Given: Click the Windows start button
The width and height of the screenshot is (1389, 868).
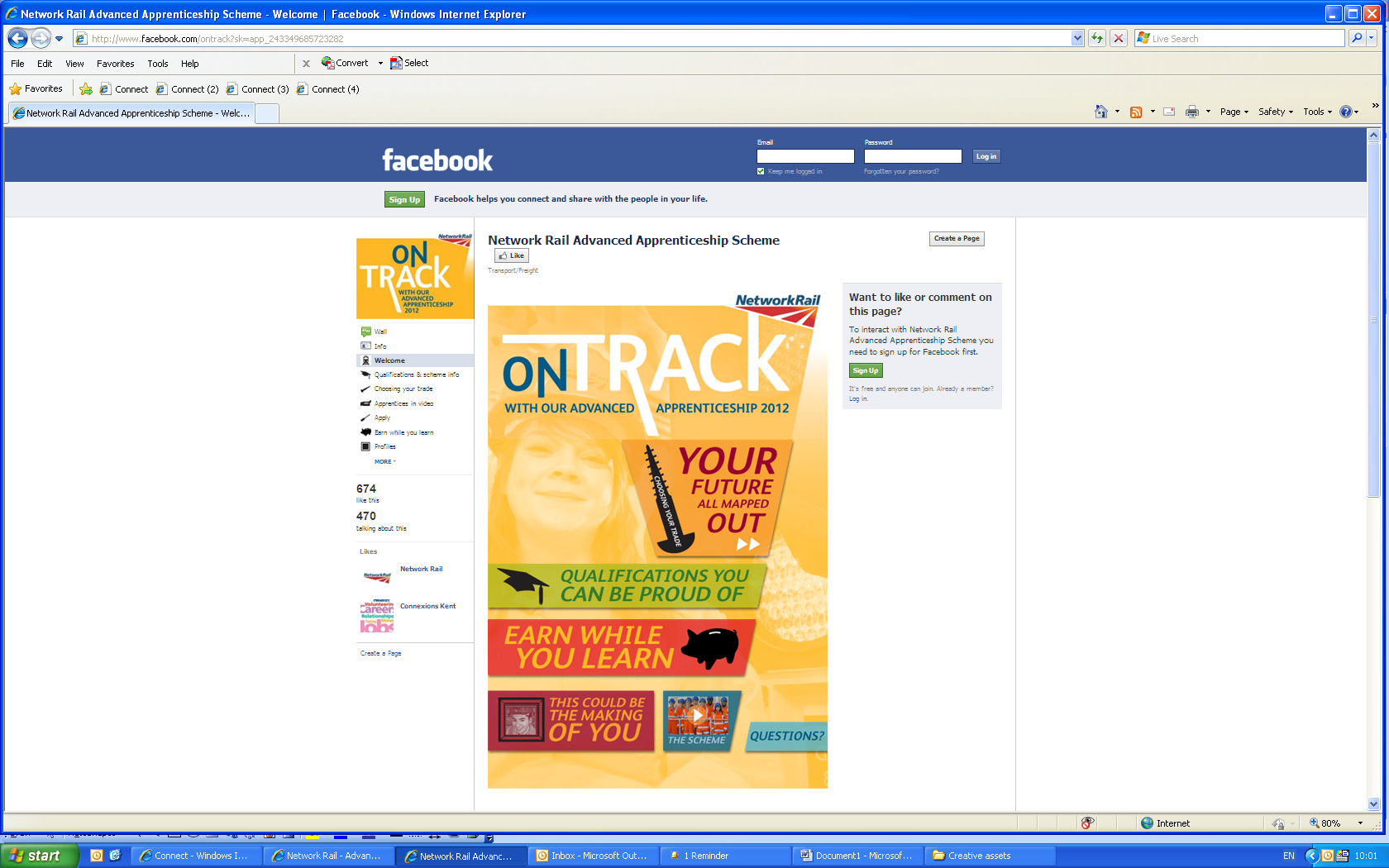Looking at the screenshot, I should [39, 856].
